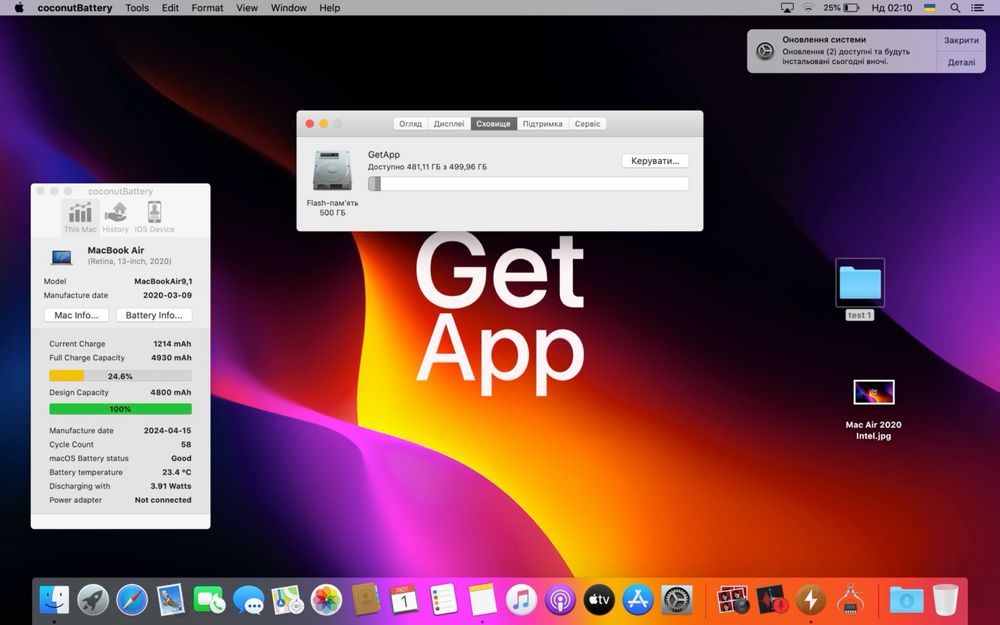The height and width of the screenshot is (625, 1000).
Task: Click the Керувати... storage button
Action: click(655, 161)
